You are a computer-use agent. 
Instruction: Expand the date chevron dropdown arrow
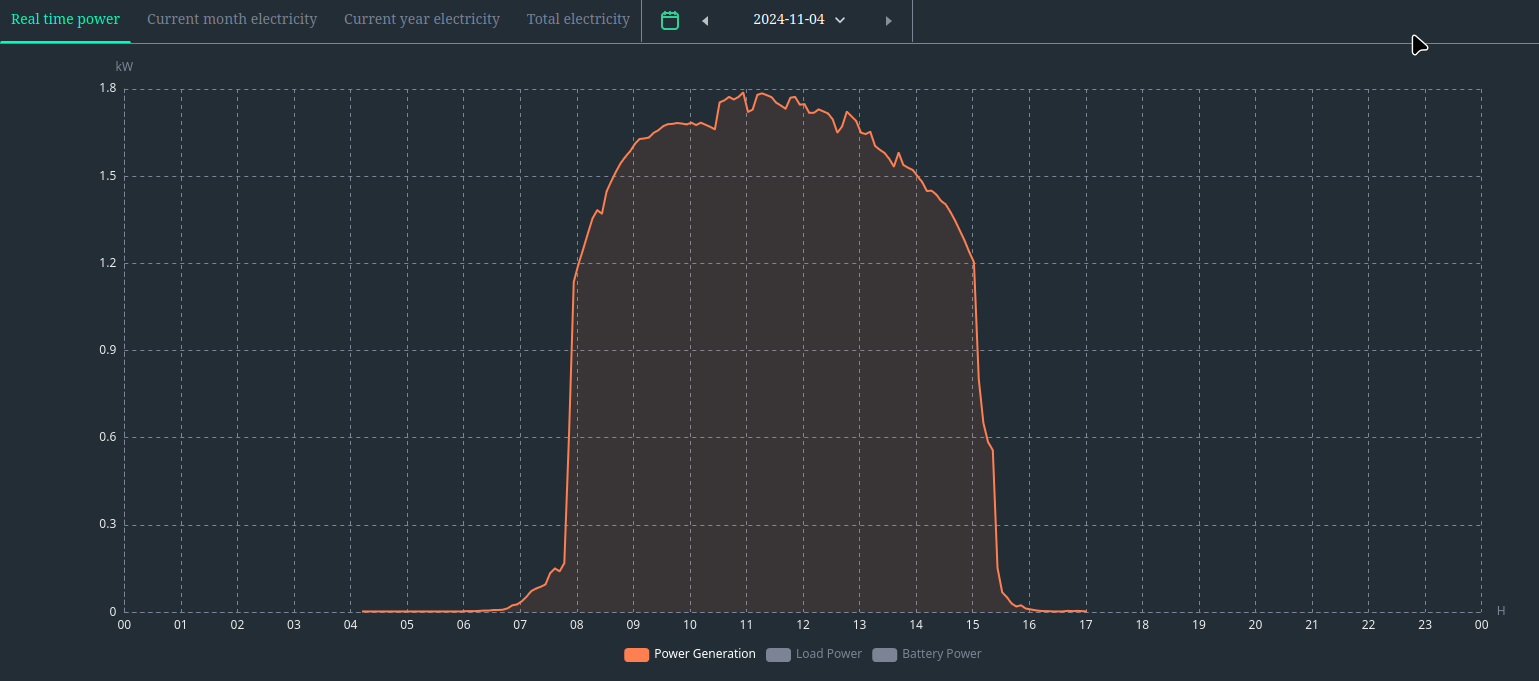point(840,20)
